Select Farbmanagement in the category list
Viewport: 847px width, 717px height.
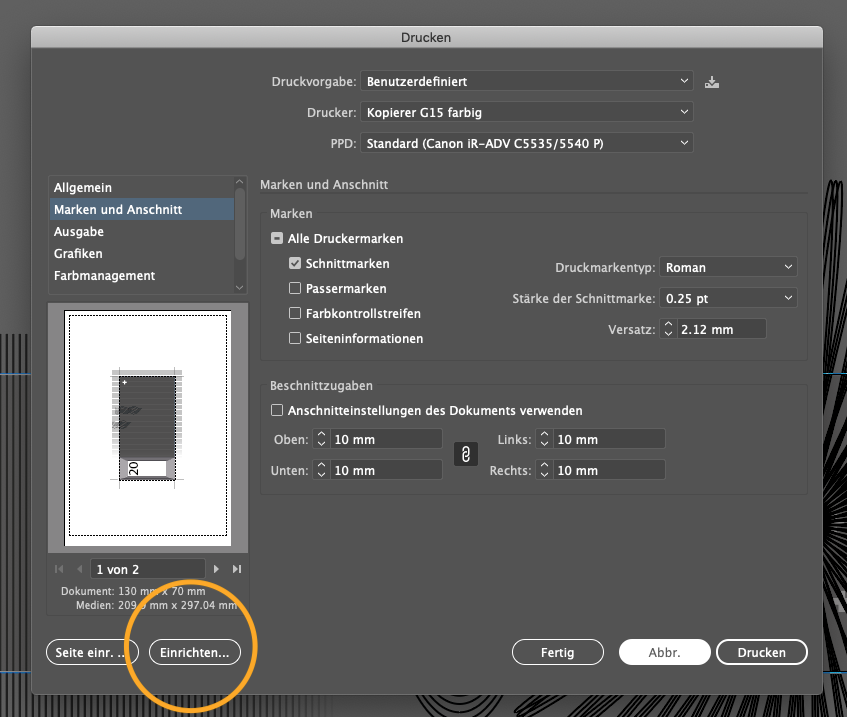(x=104, y=276)
